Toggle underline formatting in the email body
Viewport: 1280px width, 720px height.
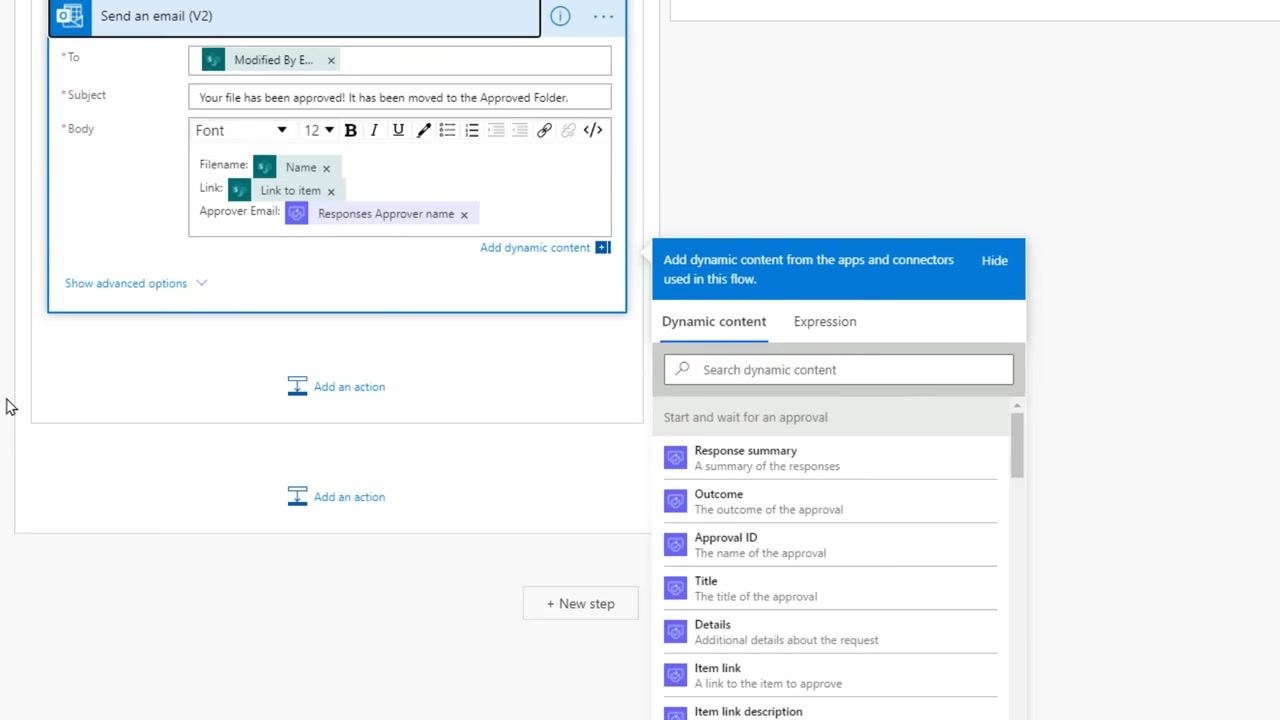(x=398, y=130)
